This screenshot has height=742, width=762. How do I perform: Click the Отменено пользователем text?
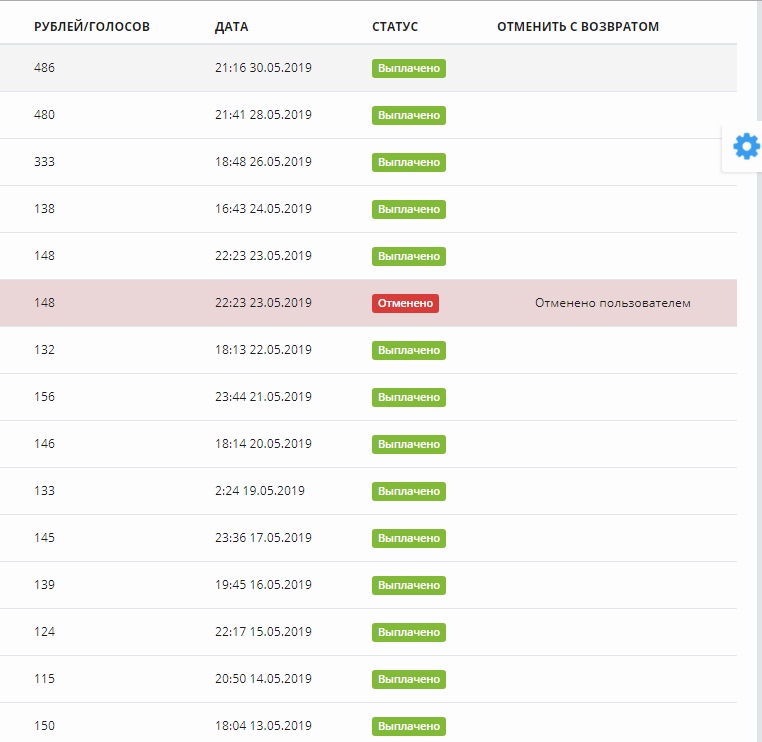(x=612, y=303)
